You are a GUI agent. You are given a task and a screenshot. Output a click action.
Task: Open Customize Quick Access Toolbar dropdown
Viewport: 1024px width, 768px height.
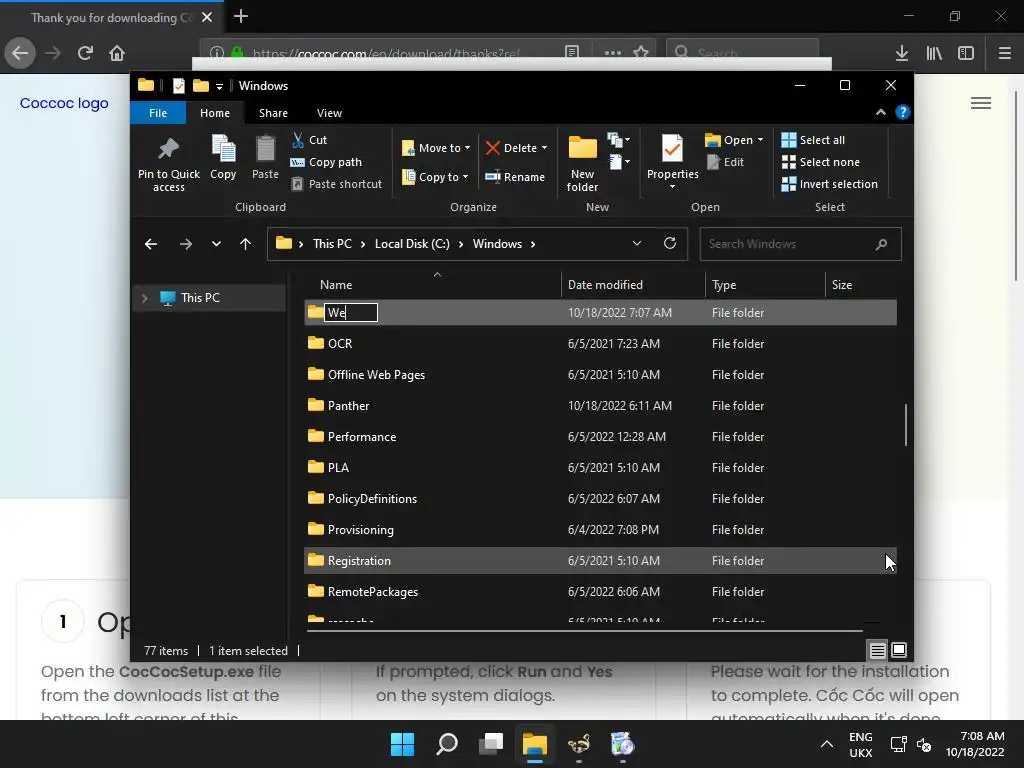[219, 86]
